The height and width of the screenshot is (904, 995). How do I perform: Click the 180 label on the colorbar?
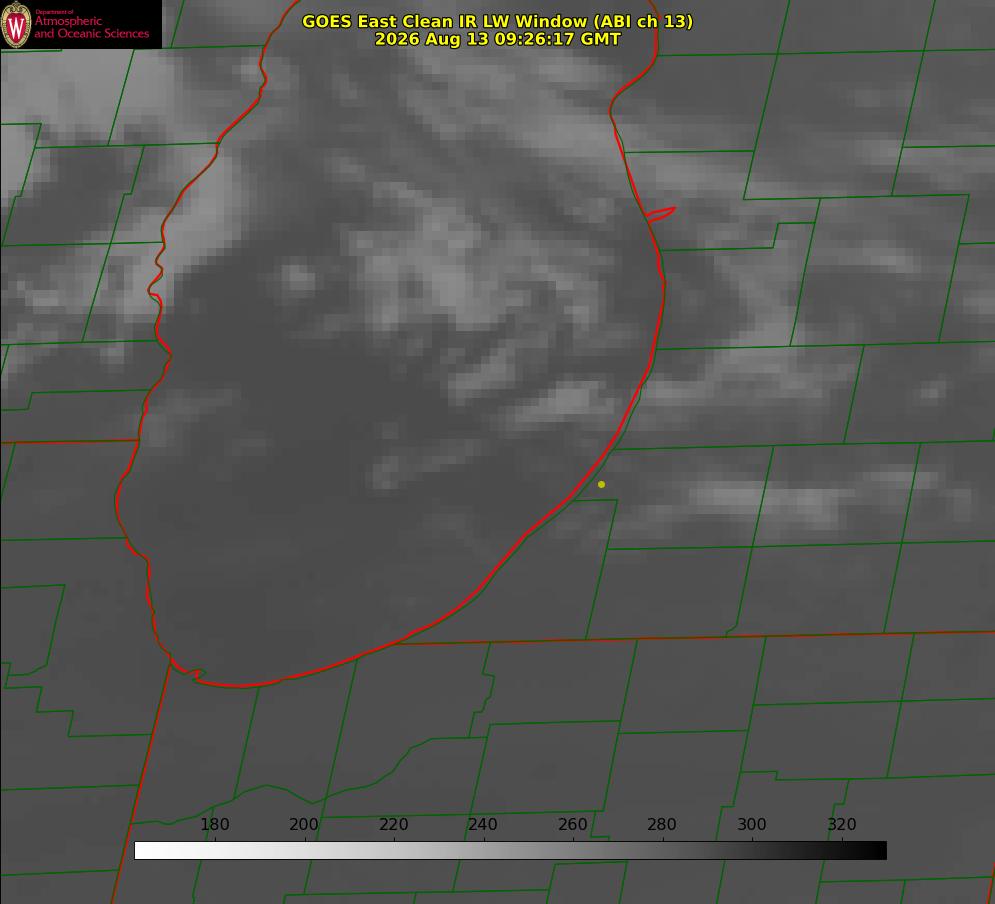(214, 824)
